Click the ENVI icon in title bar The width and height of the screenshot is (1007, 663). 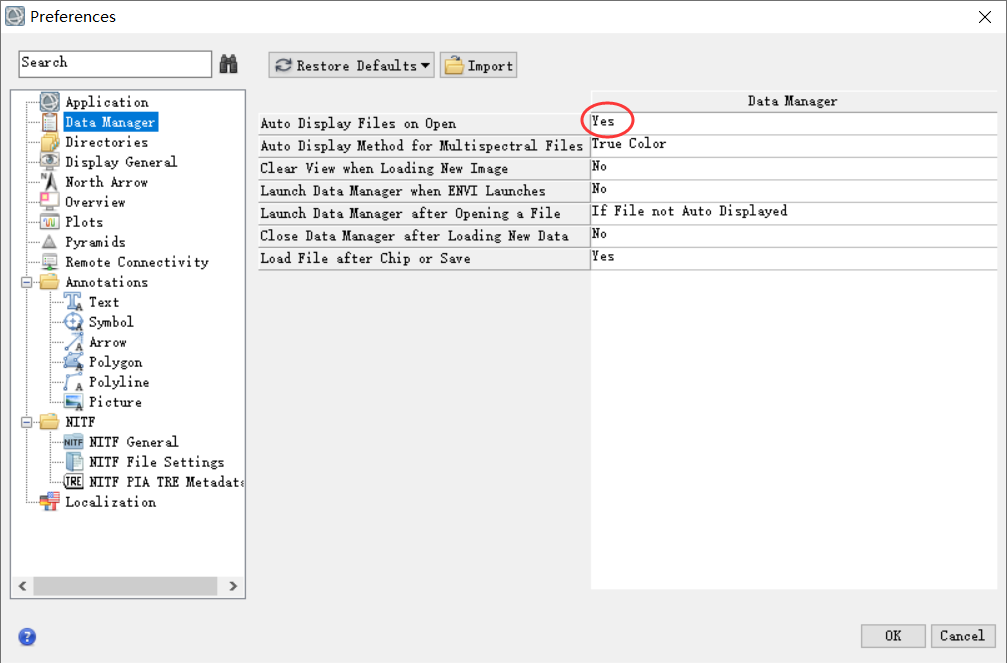[x=15, y=16]
